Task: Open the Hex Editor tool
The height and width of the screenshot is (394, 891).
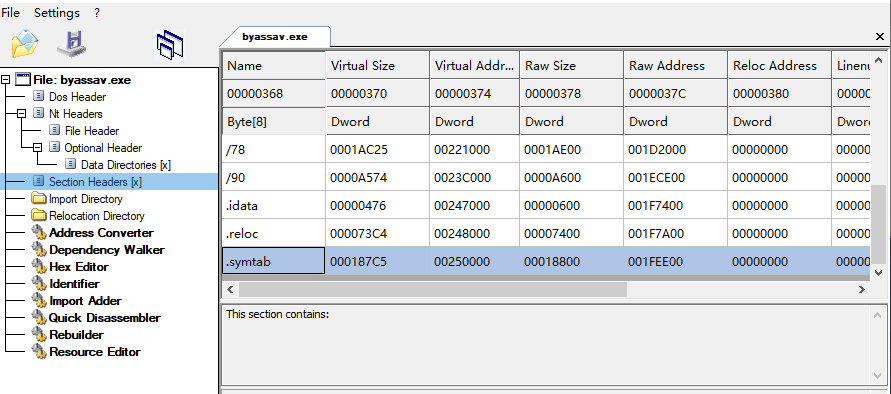Action: [x=78, y=267]
